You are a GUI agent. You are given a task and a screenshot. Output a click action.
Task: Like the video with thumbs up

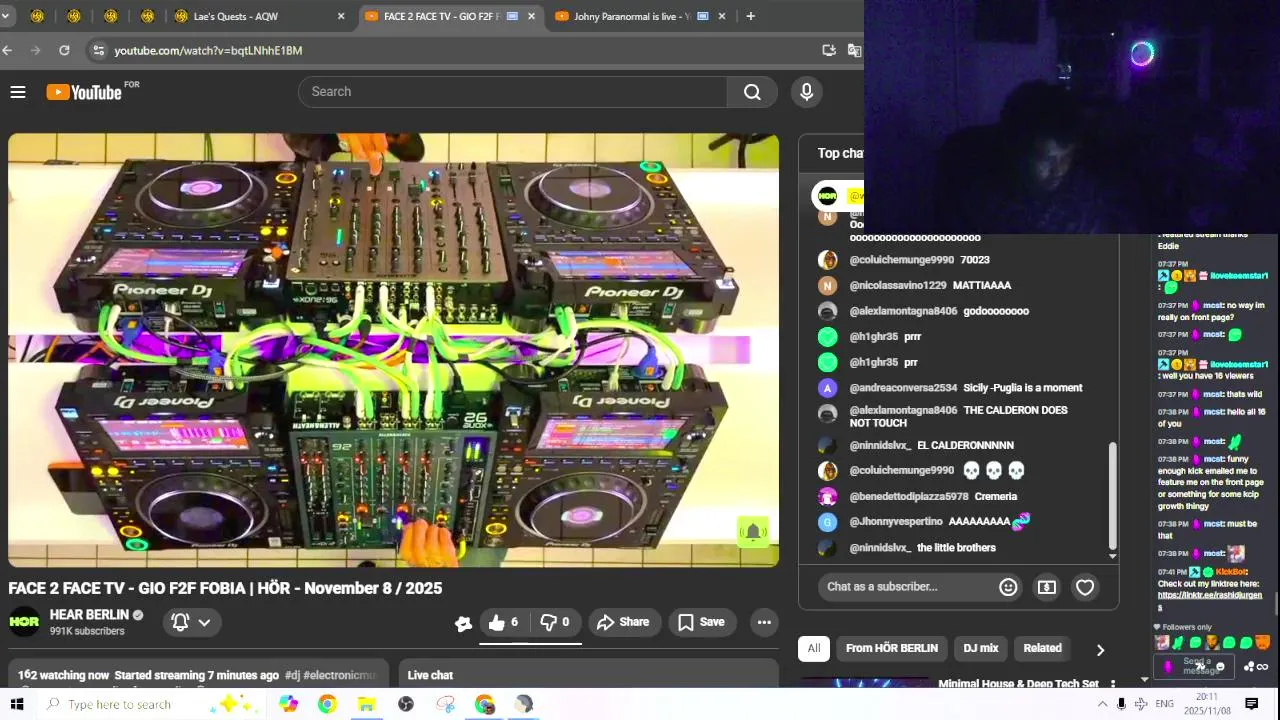503,622
